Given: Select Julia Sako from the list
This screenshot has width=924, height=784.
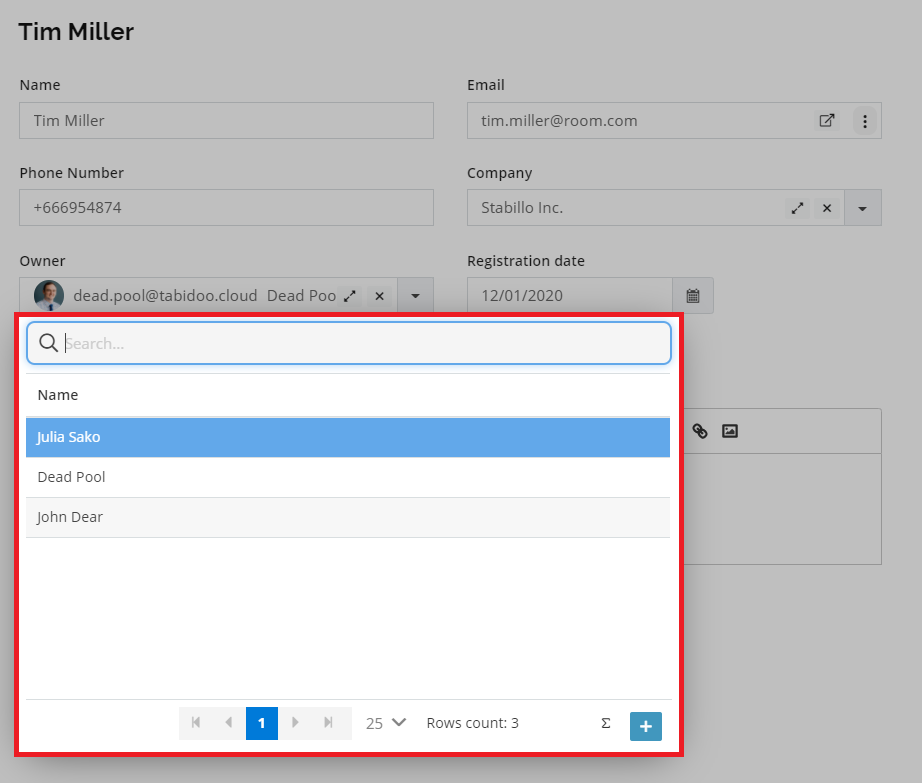Looking at the screenshot, I should [348, 437].
